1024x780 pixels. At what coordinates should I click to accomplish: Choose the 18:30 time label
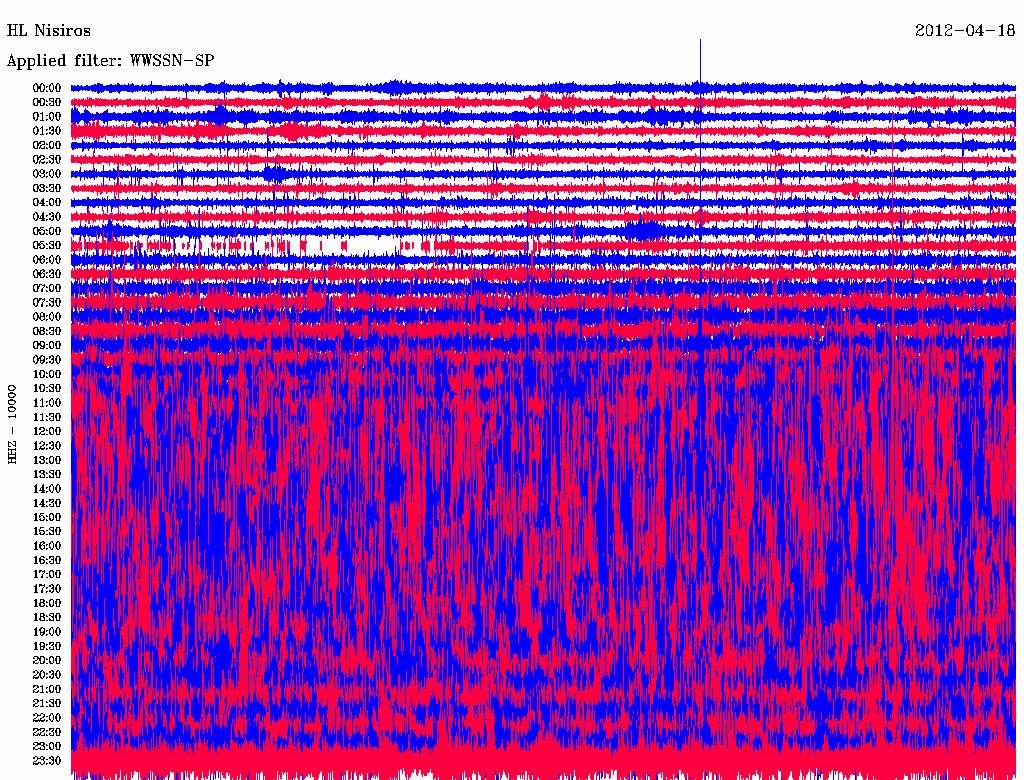46,617
